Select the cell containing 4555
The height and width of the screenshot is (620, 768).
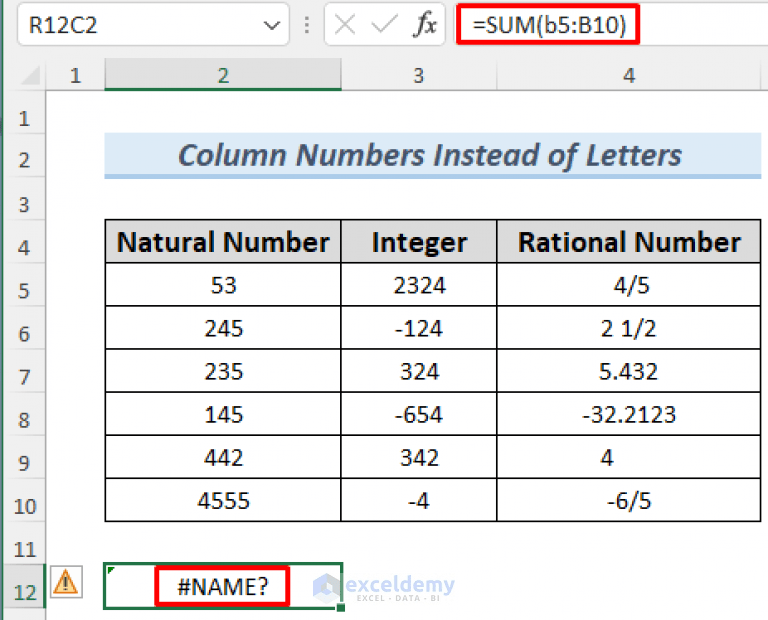(223, 501)
